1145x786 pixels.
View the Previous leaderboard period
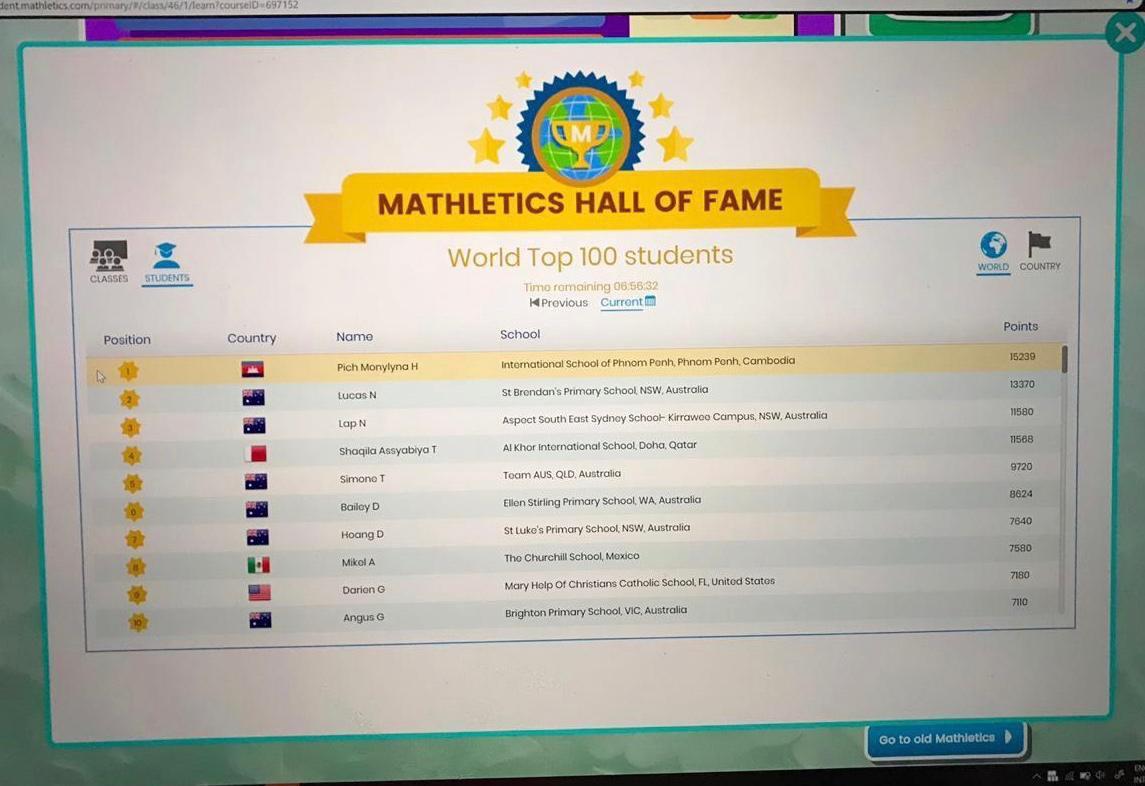point(559,302)
